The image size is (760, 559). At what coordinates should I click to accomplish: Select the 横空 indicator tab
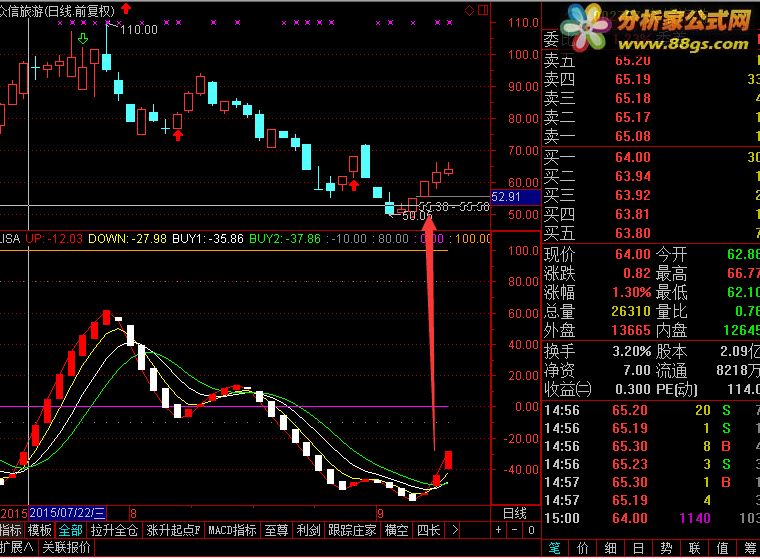click(396, 530)
